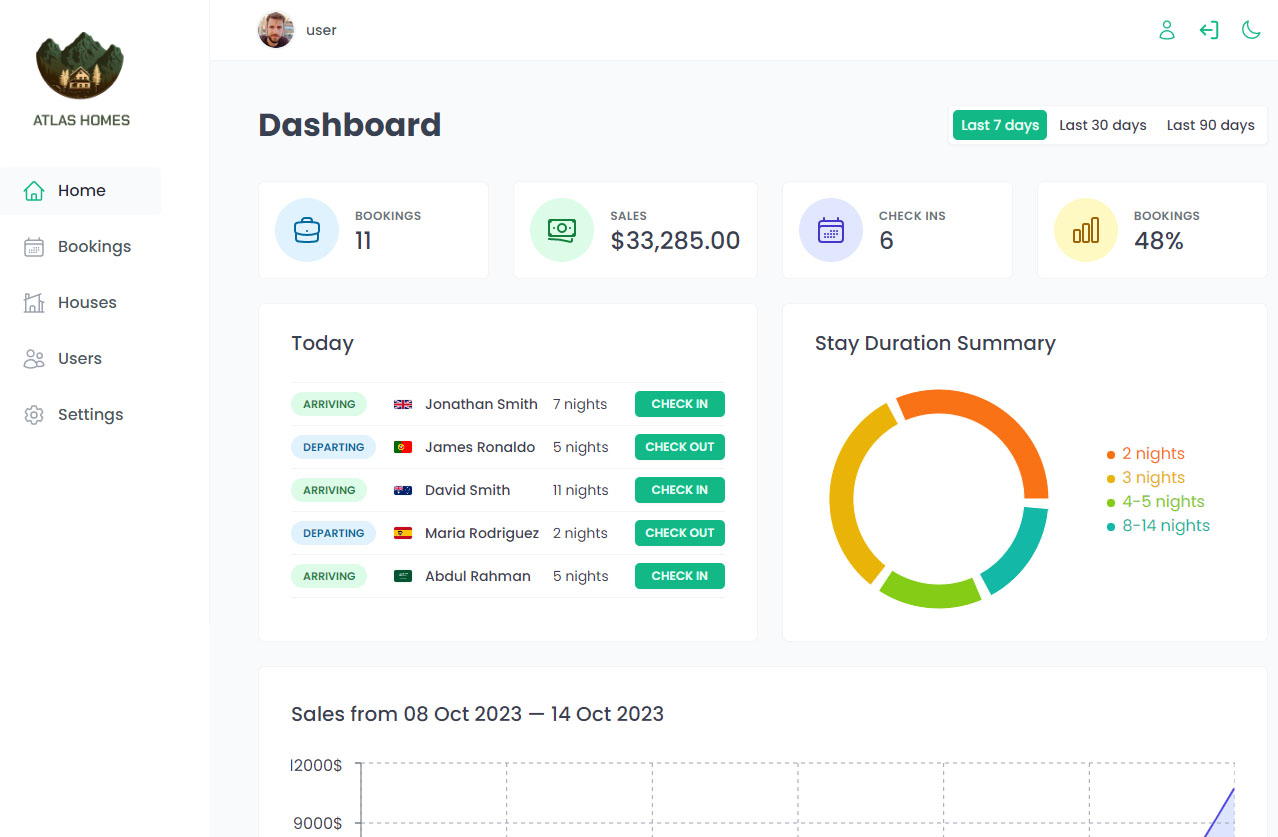Screen dimensions: 1278x837
Task: Click the briefcase icon on Bookings card
Action: (x=307, y=230)
